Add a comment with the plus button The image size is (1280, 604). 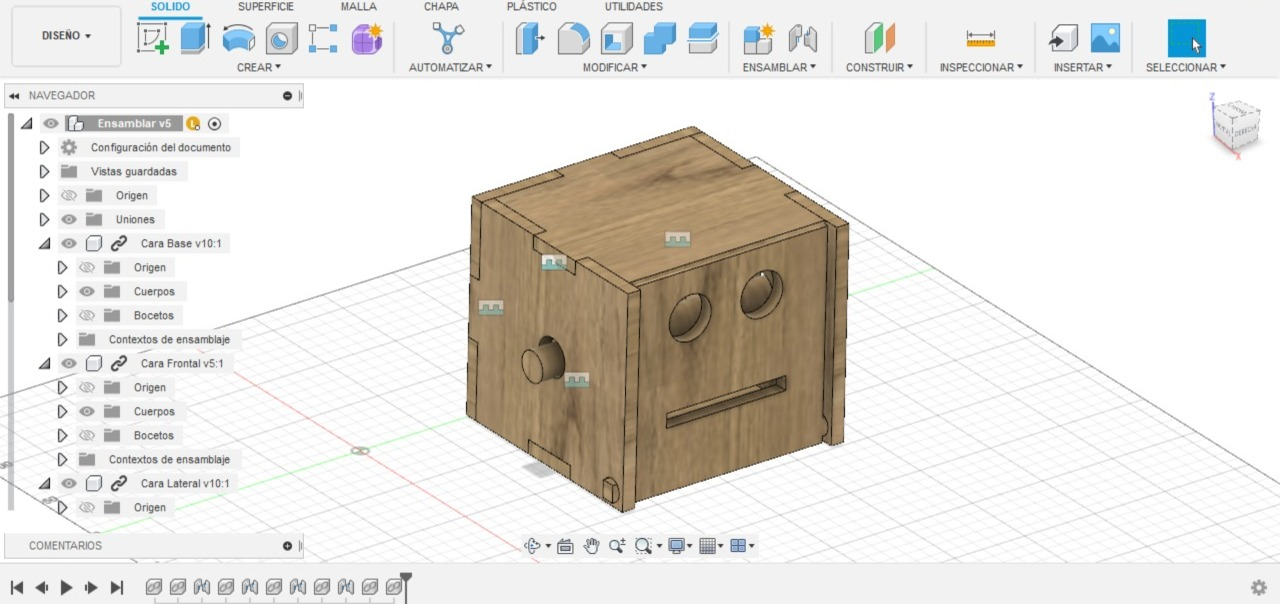click(x=287, y=546)
